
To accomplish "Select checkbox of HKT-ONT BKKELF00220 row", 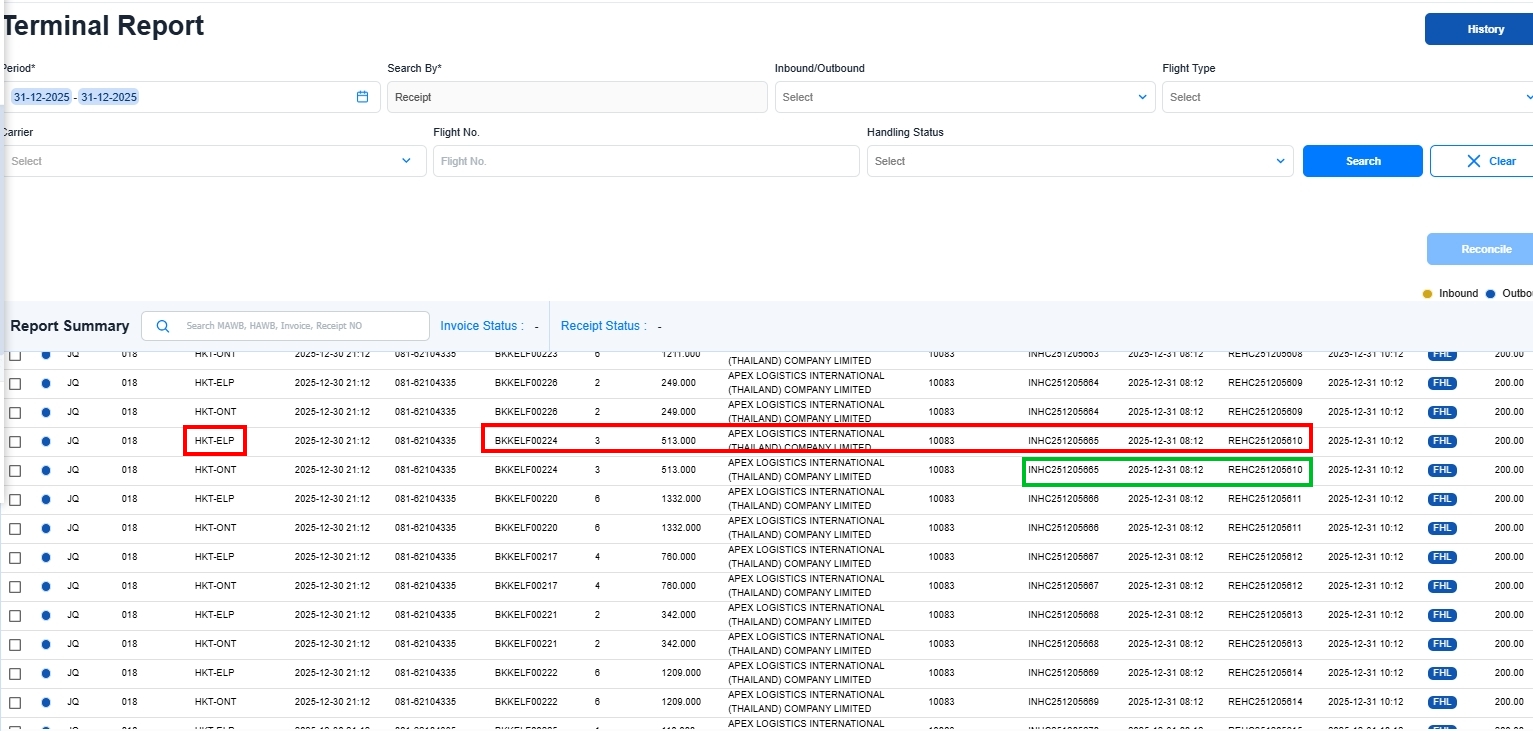I will (15, 528).
